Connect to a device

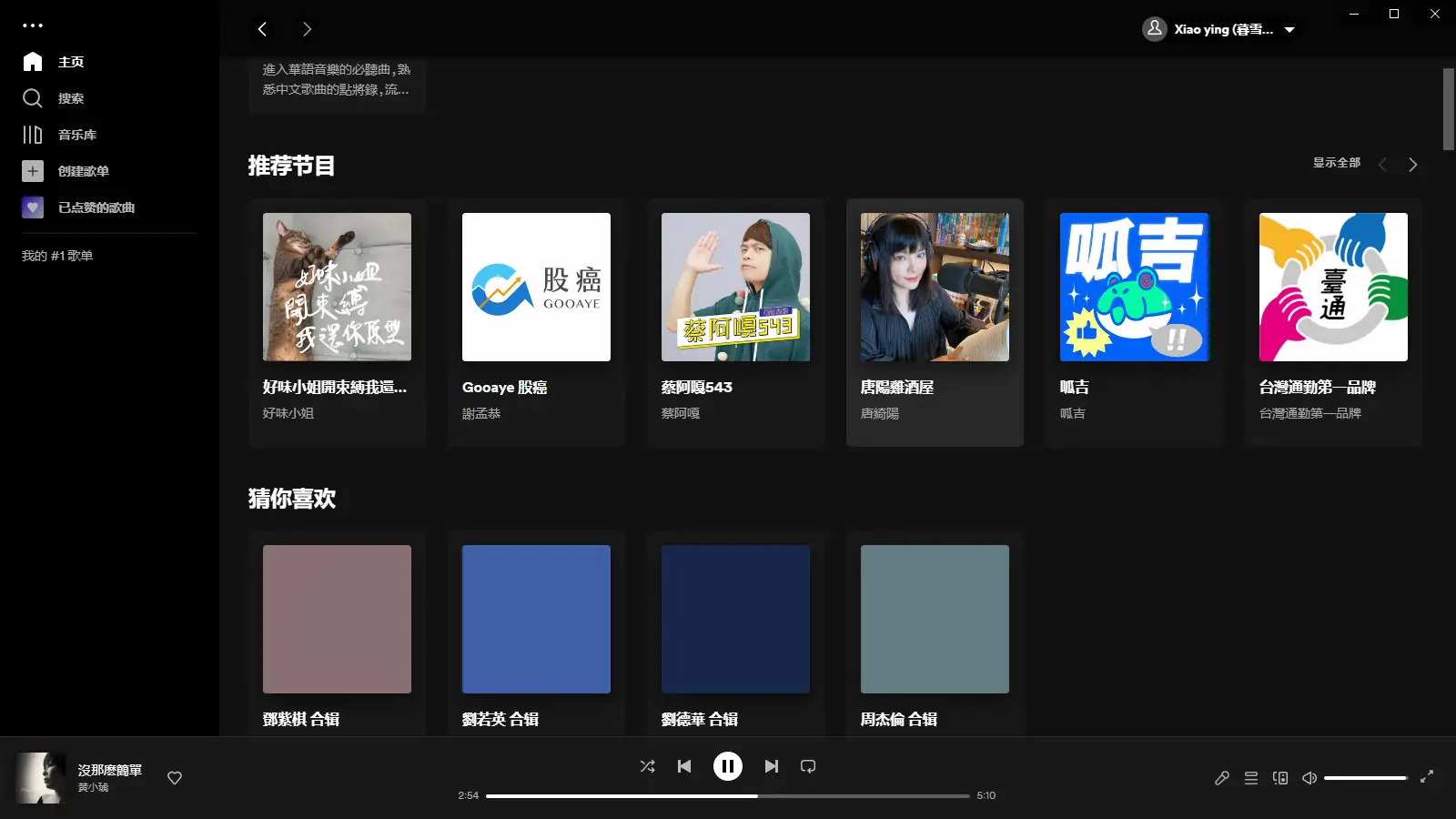[x=1280, y=778]
